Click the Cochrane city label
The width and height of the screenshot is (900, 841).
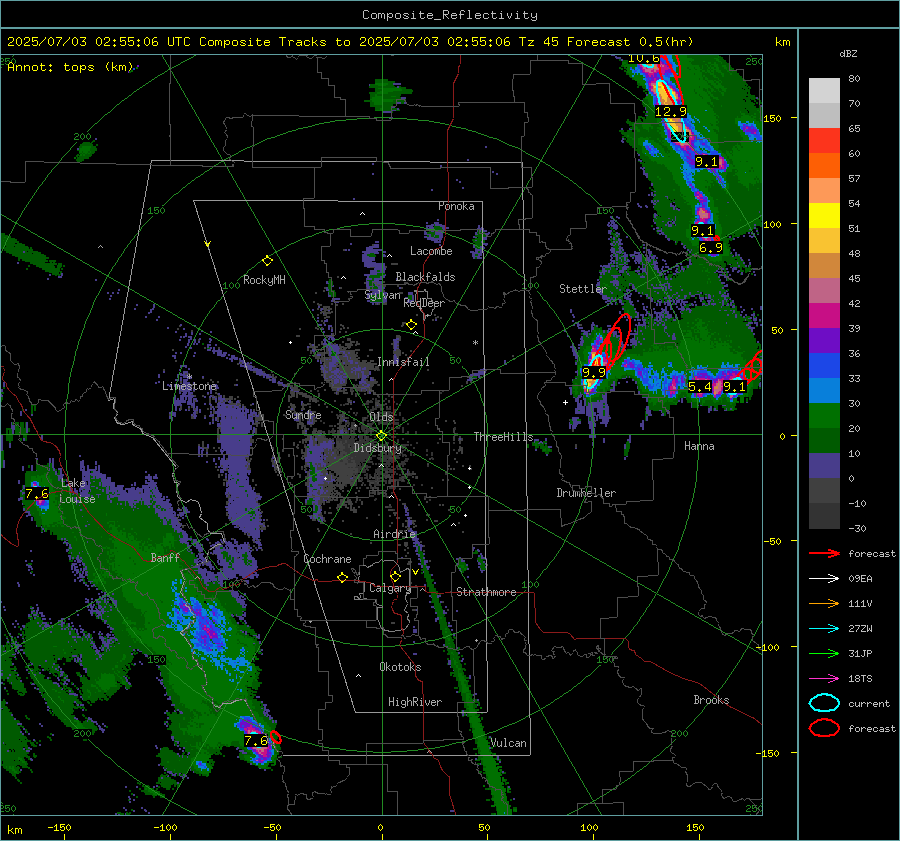[327, 559]
